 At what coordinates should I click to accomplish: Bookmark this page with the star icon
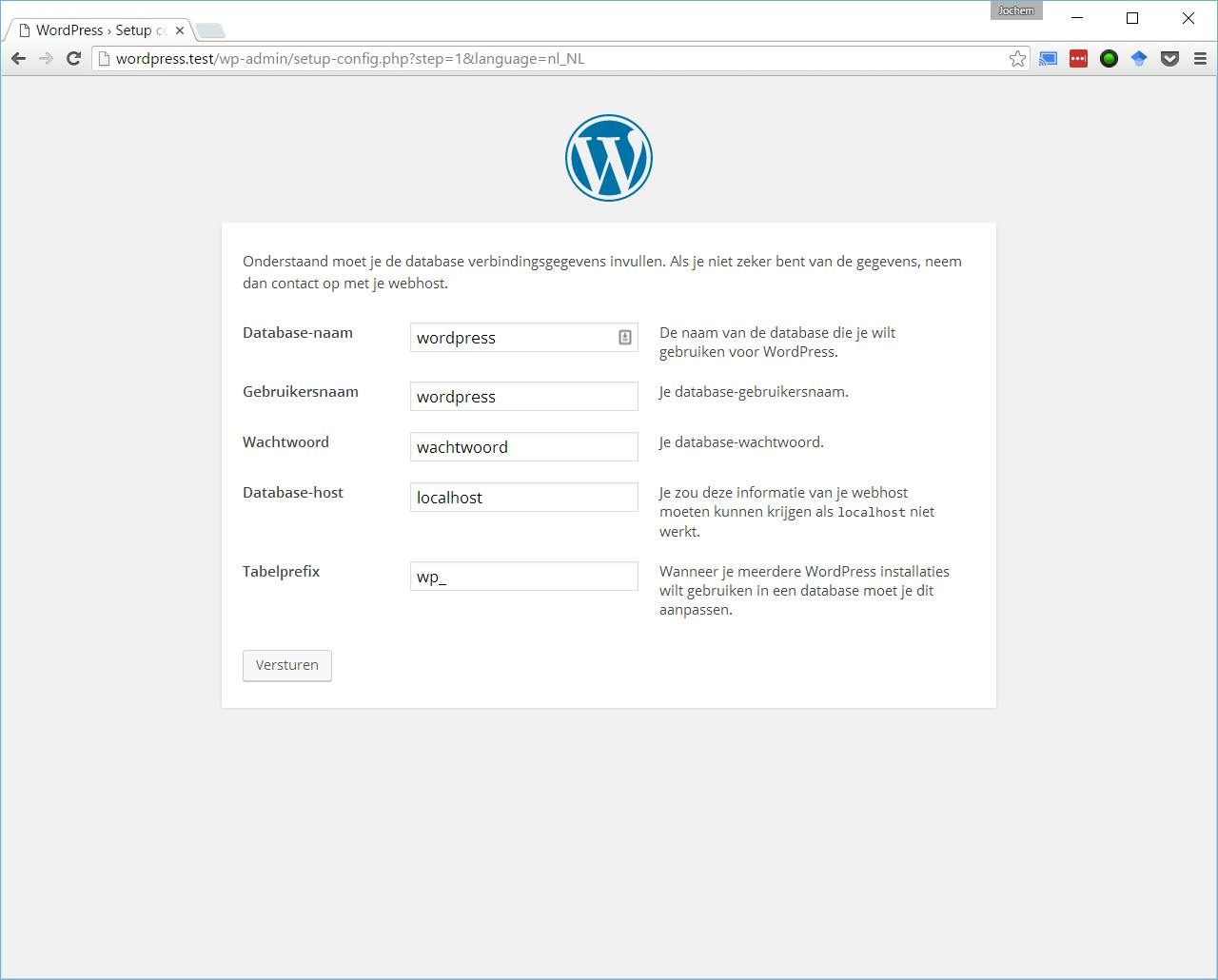(x=1017, y=59)
